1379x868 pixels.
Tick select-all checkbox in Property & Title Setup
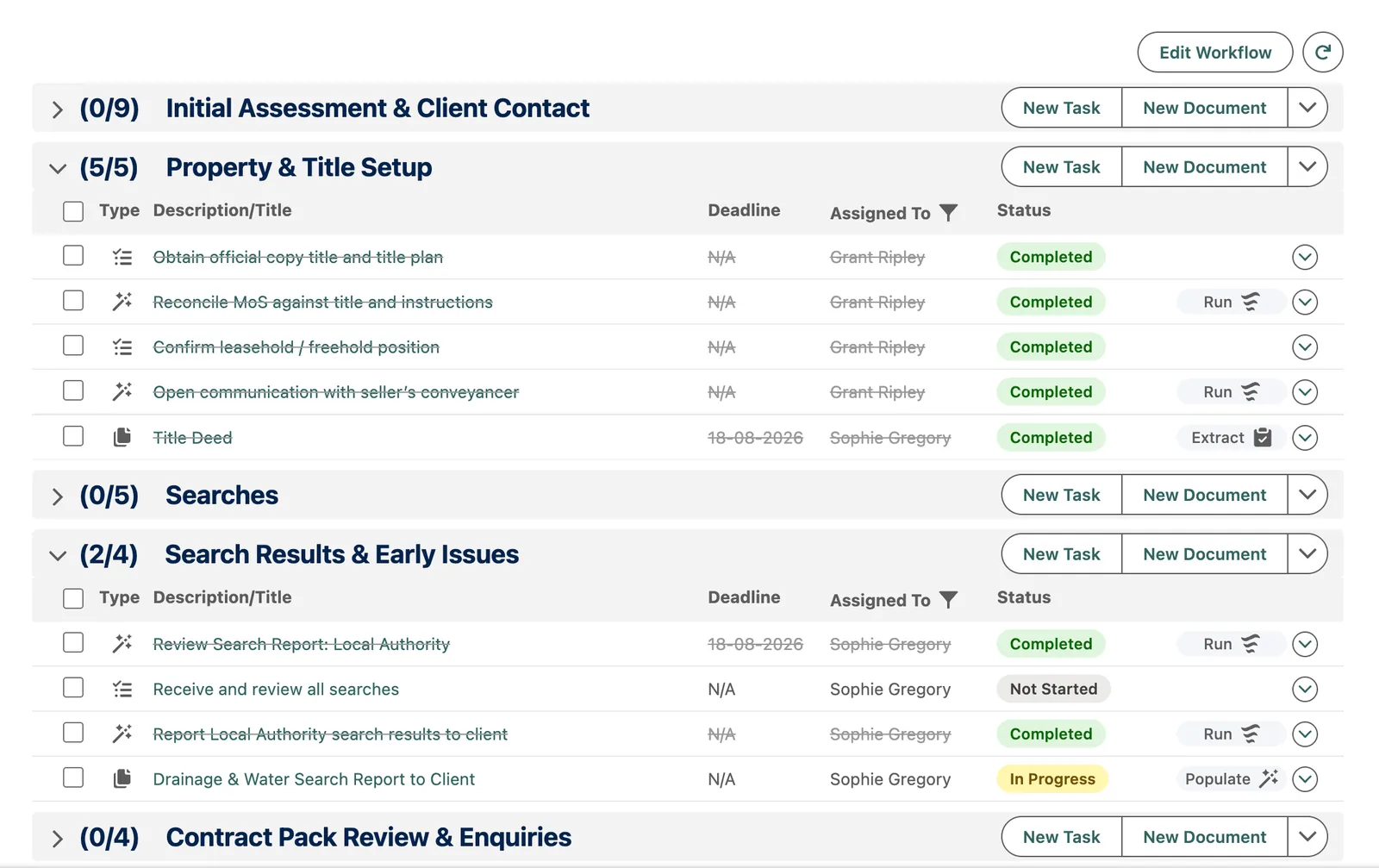click(x=73, y=211)
